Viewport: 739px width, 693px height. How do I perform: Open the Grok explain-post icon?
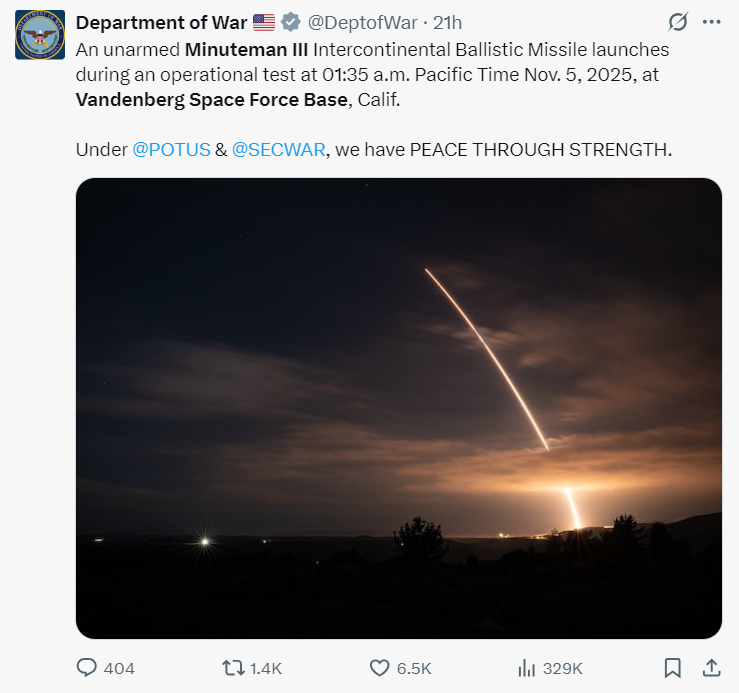677,22
